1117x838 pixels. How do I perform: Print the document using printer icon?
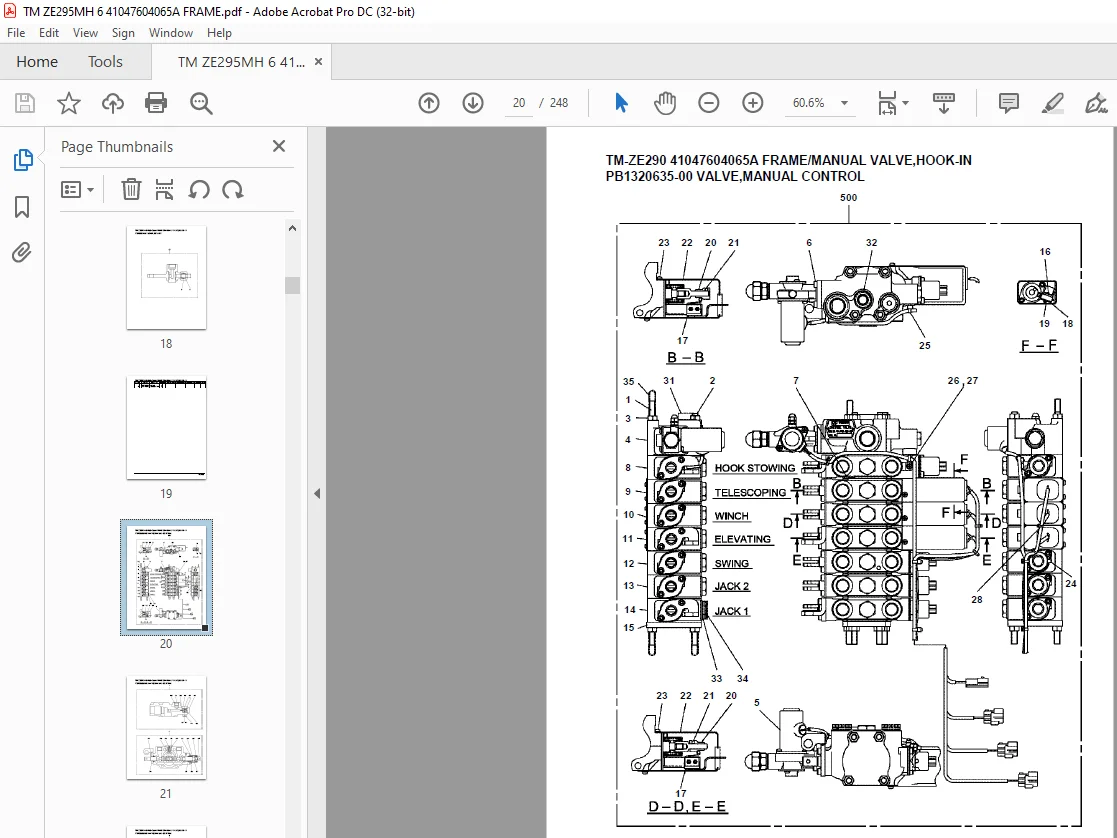click(156, 103)
